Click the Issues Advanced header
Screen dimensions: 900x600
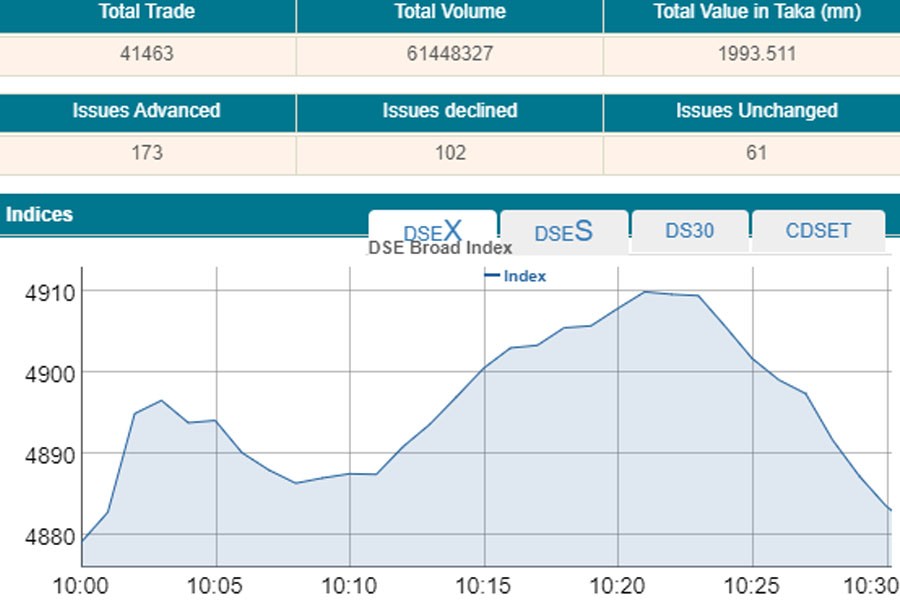tap(146, 111)
